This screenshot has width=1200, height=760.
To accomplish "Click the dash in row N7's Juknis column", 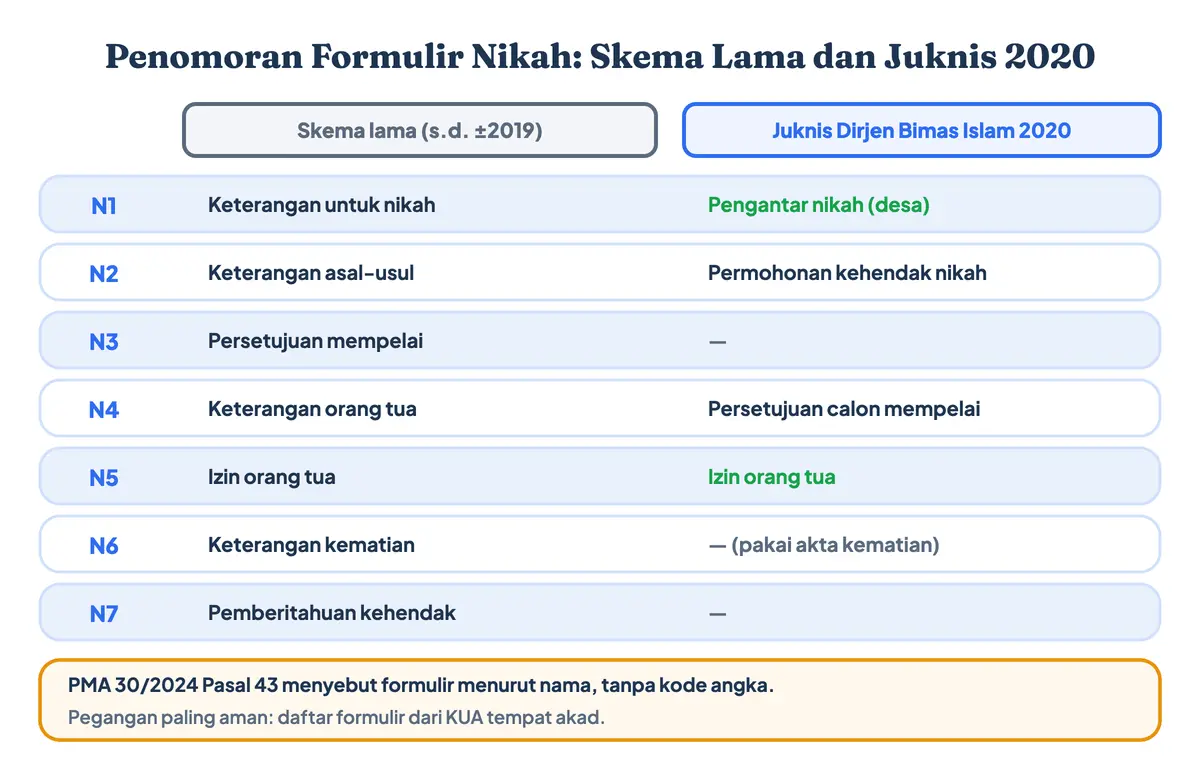I will tap(717, 614).
